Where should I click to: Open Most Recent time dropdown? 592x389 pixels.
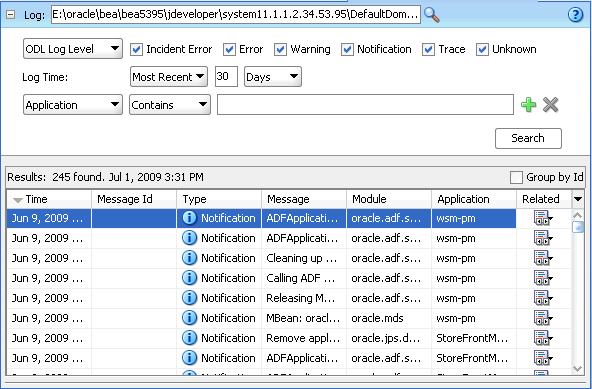tap(169, 77)
